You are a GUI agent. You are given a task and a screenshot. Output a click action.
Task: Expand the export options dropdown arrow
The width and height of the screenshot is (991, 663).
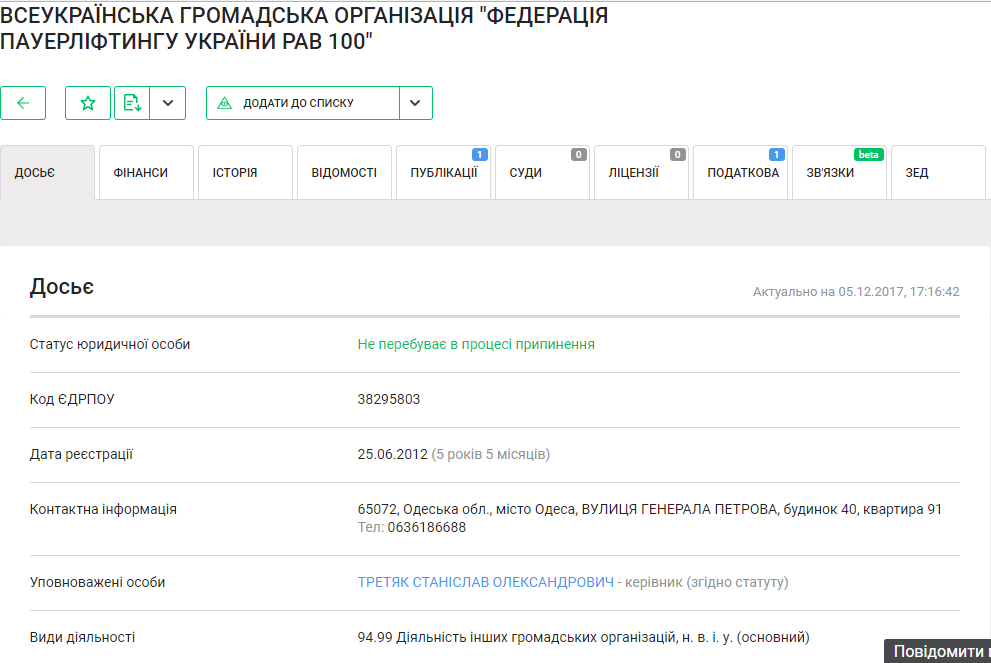[168, 103]
